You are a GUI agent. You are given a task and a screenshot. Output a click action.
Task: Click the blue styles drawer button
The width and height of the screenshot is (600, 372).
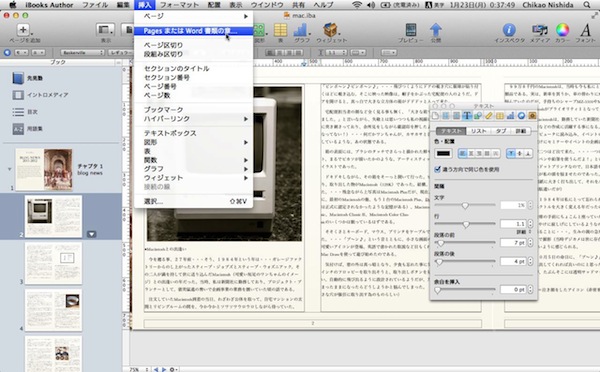[7, 52]
